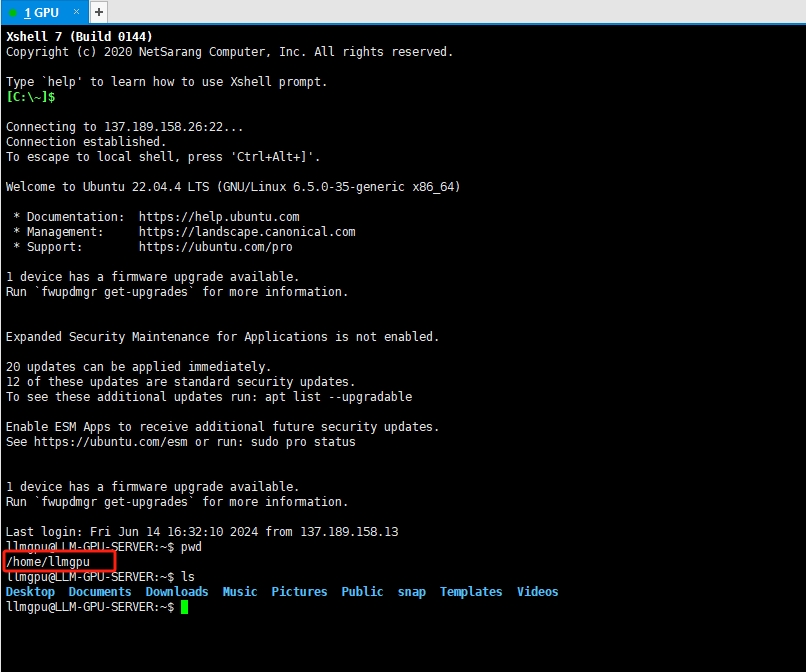Click the green connection status dot

(14, 12)
